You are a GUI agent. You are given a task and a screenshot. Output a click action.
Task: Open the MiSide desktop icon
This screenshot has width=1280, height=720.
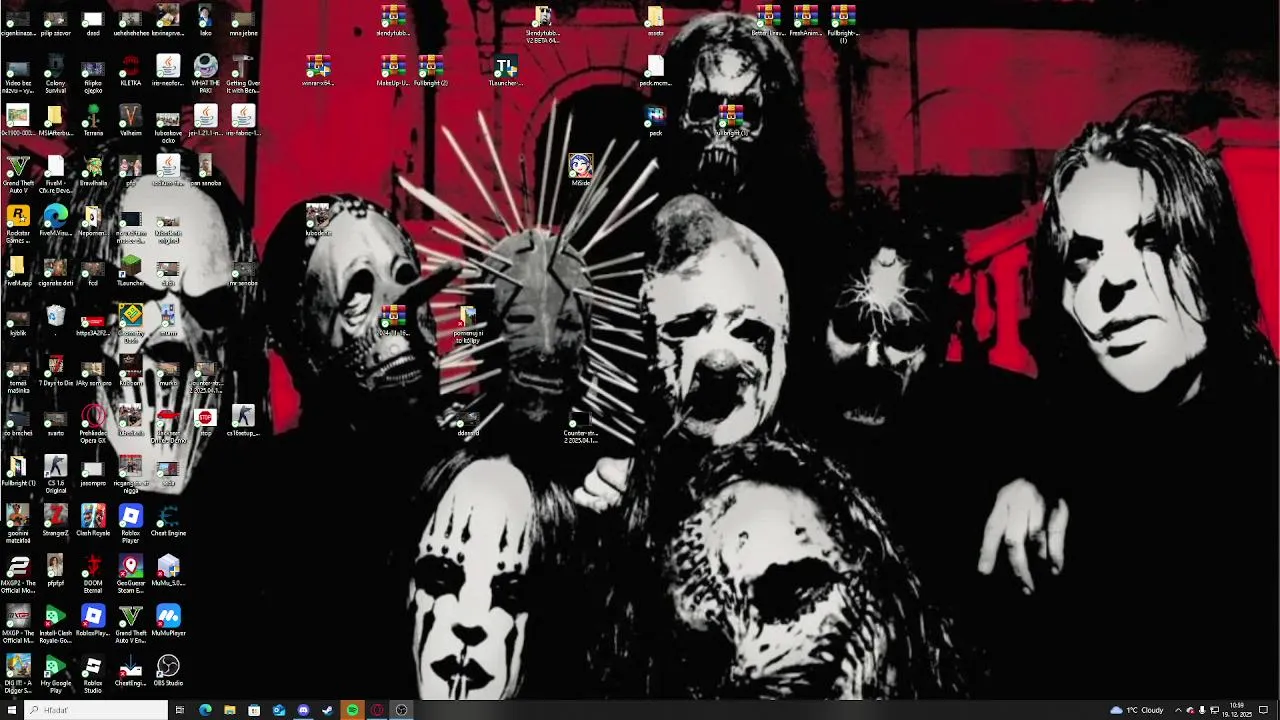point(580,171)
